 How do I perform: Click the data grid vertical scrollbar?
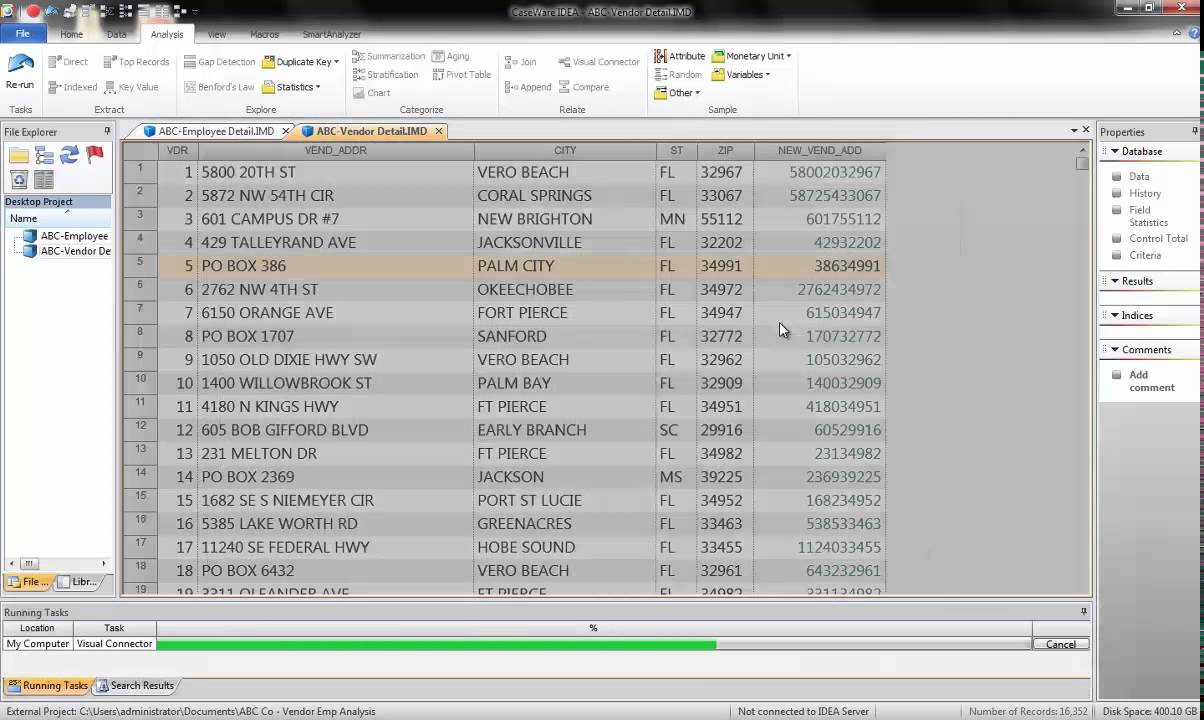(1082, 370)
